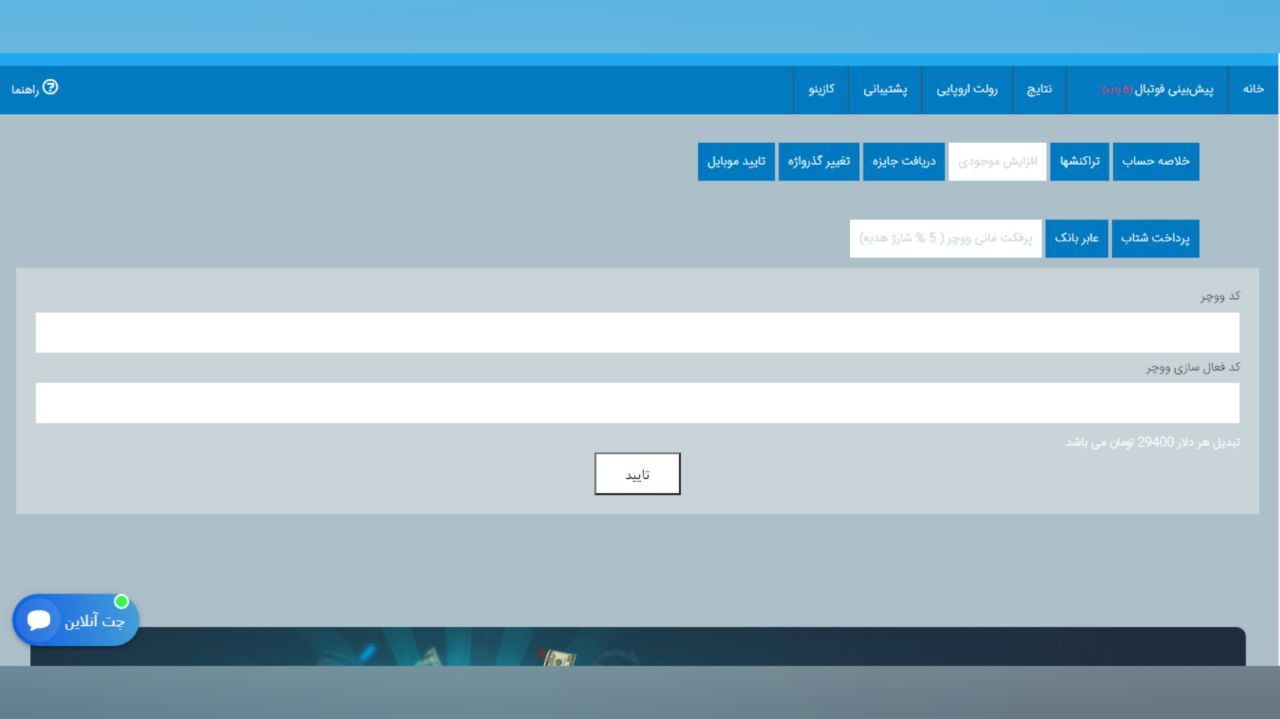Select پشتیبانی support in the navbar
The width and height of the screenshot is (1280, 719).
885,89
